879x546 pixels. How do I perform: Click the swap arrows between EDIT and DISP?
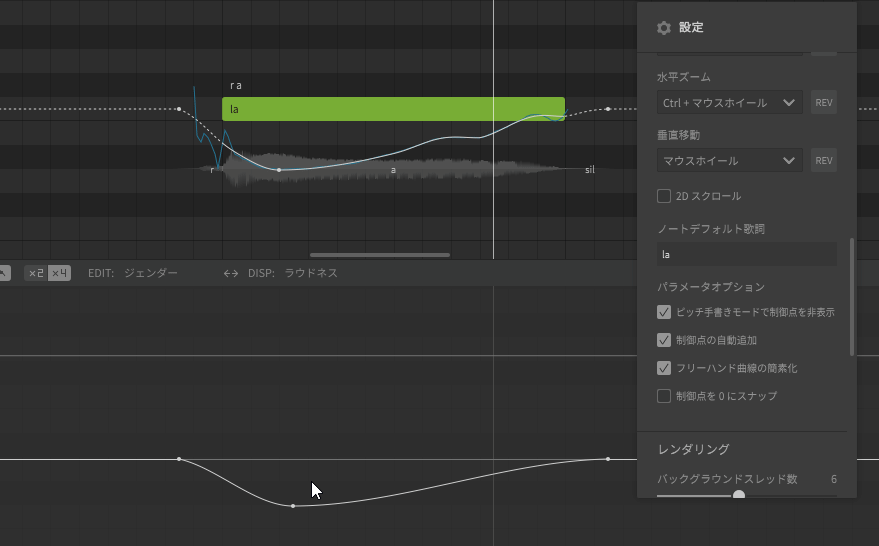[230, 274]
